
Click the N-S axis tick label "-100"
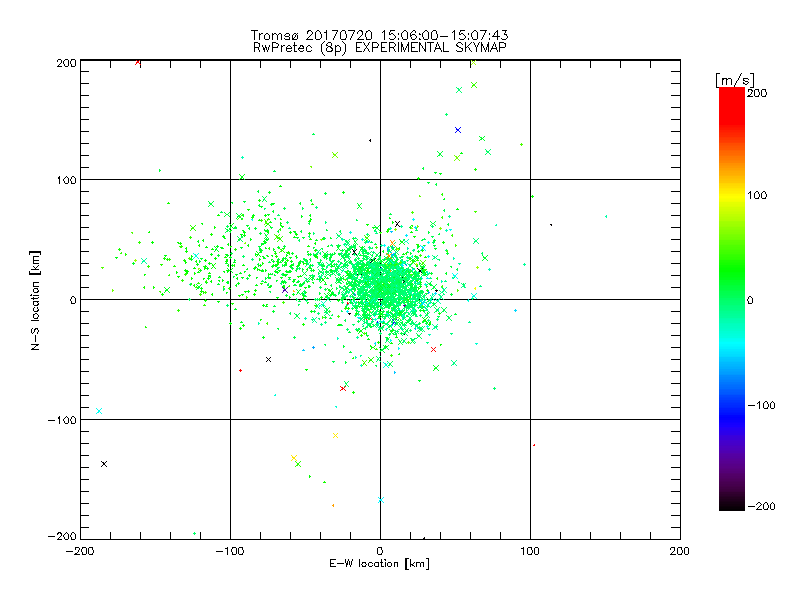(x=62, y=420)
